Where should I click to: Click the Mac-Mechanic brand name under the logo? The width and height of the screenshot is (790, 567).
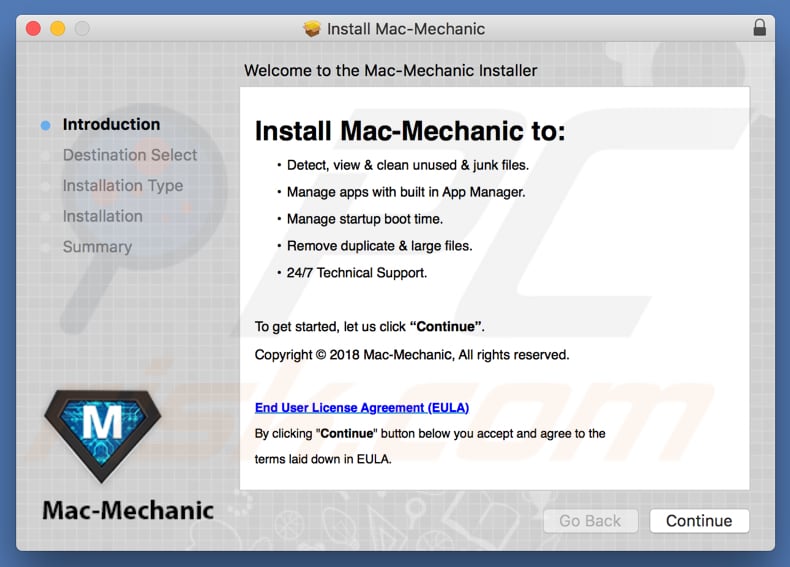(128, 511)
